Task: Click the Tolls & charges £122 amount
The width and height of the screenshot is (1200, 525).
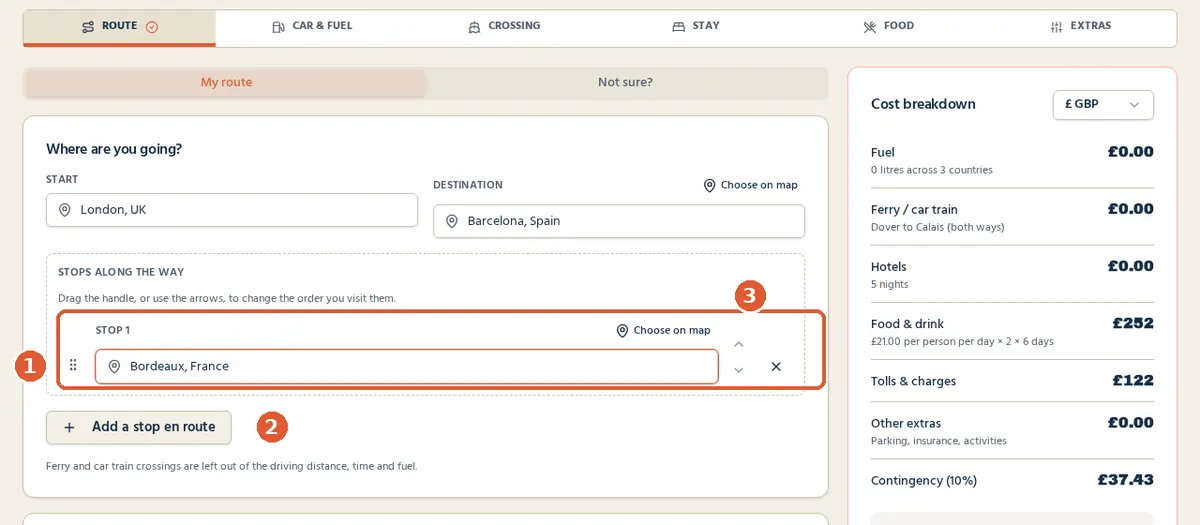Action: coord(1133,380)
